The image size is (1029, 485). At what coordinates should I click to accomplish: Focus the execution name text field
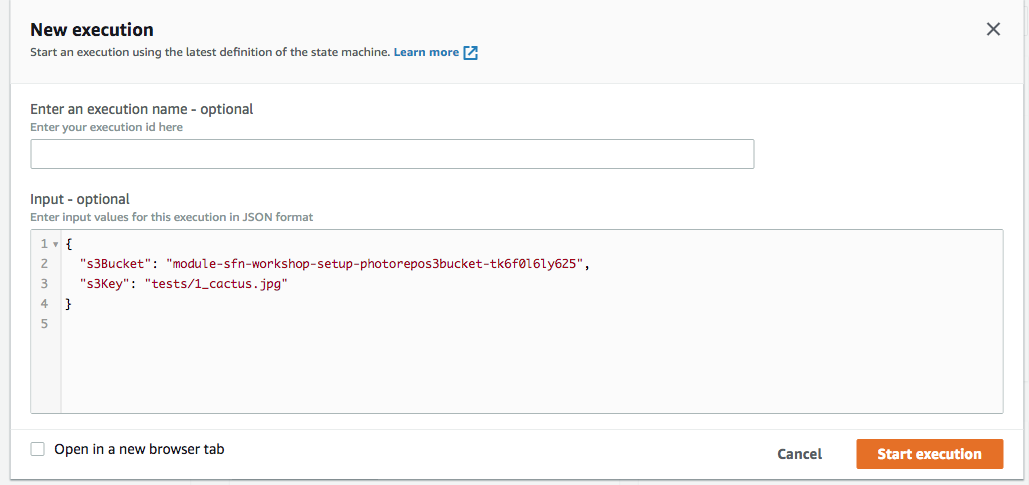(392, 154)
